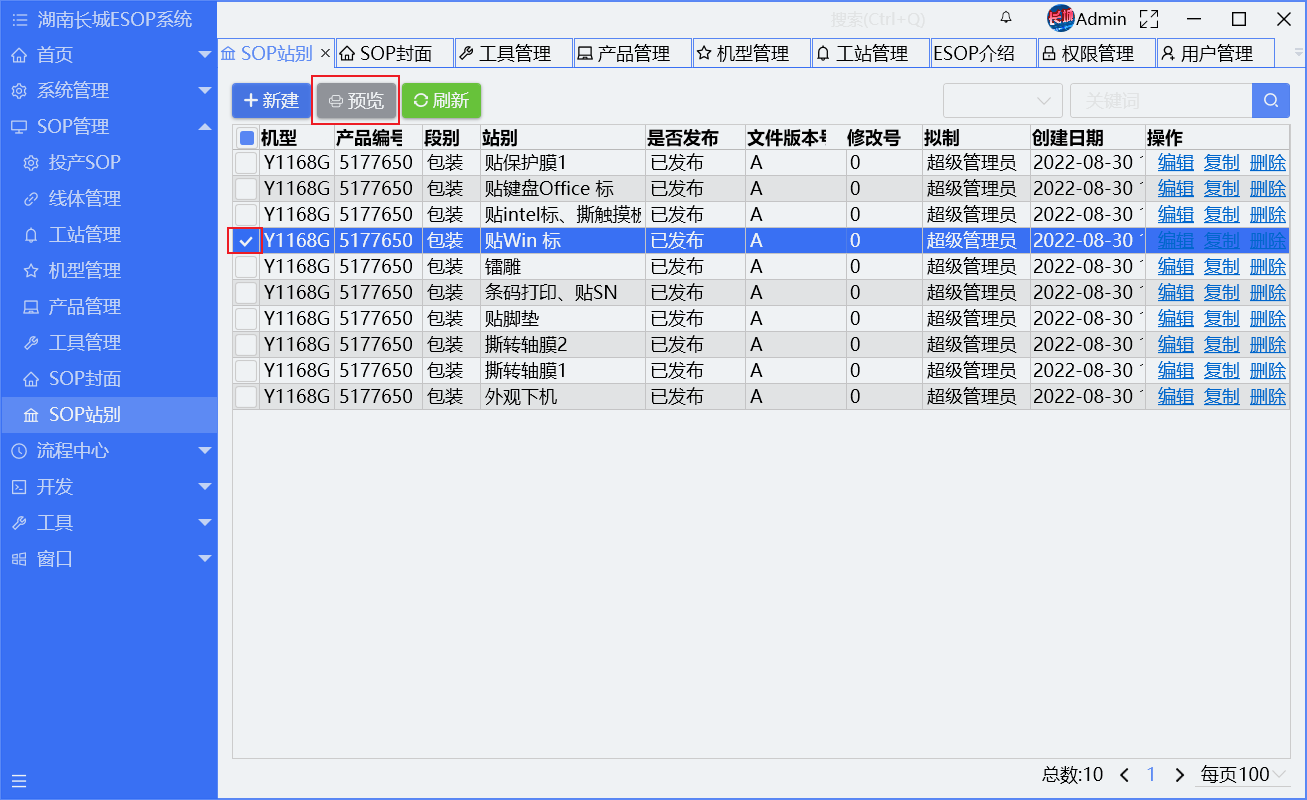Expand 首页 menu in sidebar
Image resolution: width=1307 pixels, height=800 pixels.
point(108,54)
